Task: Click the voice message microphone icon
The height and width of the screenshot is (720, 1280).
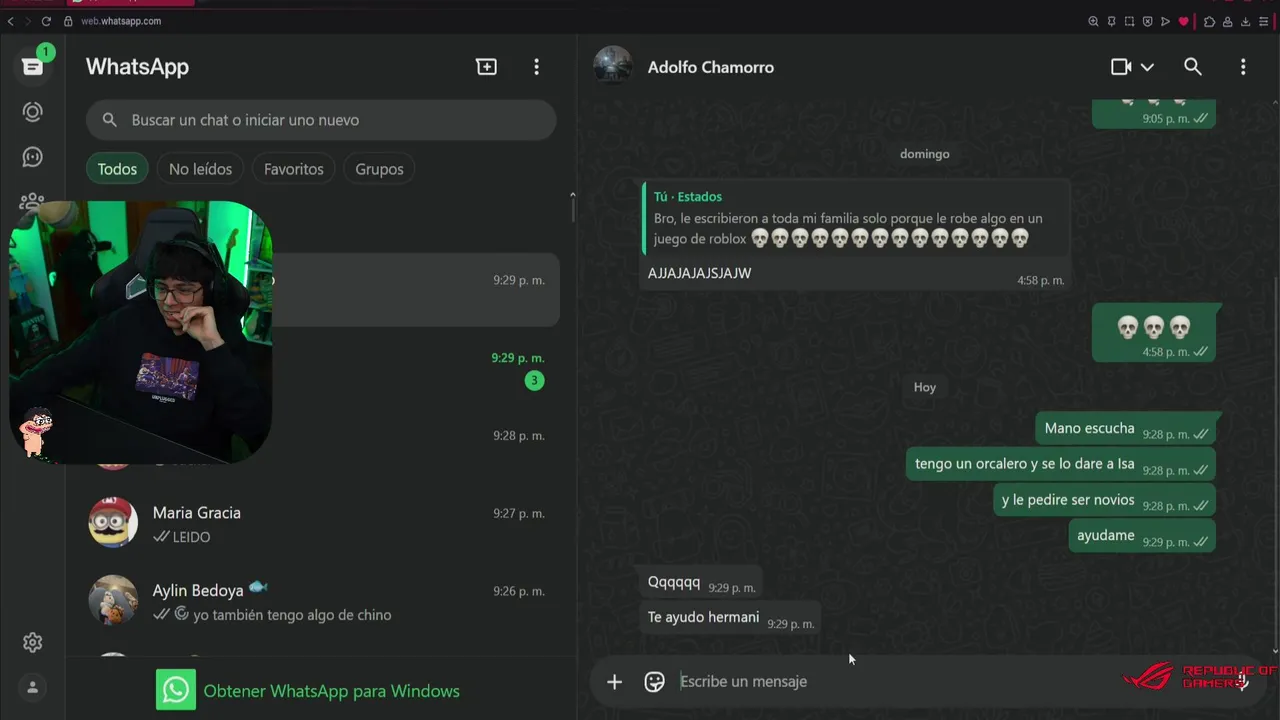Action: click(1242, 682)
